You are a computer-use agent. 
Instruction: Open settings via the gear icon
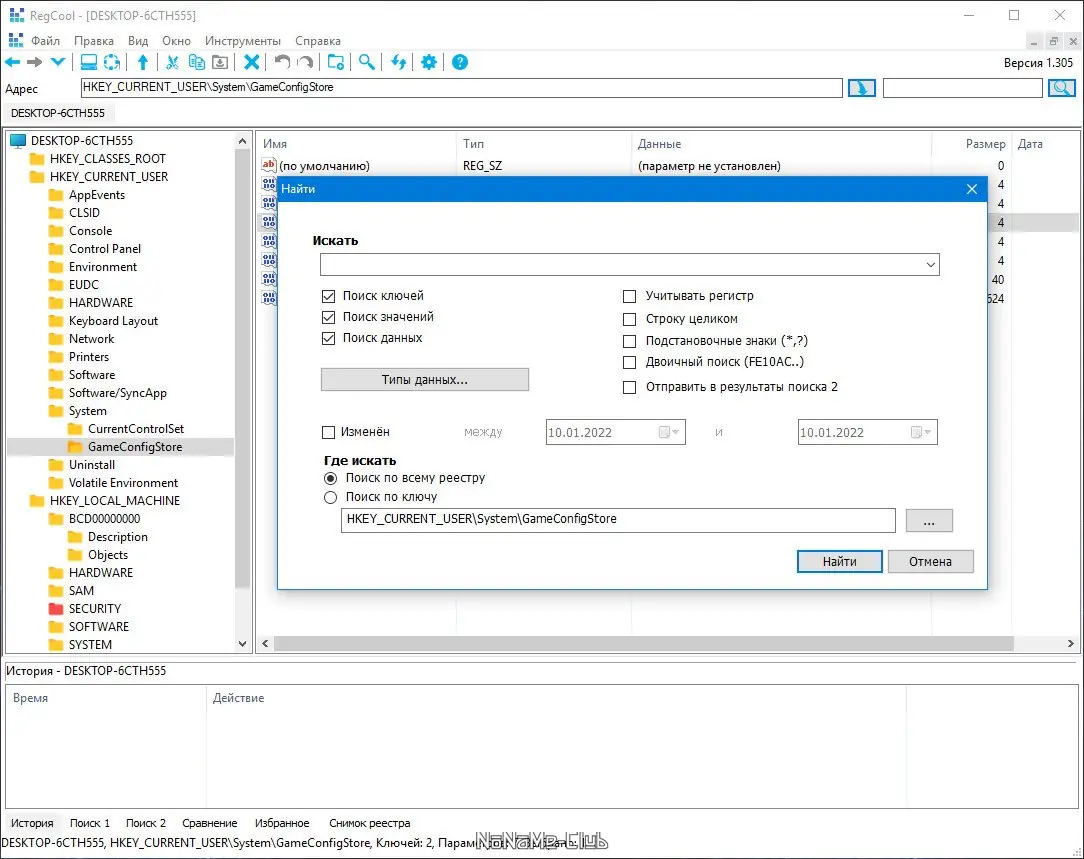429,62
